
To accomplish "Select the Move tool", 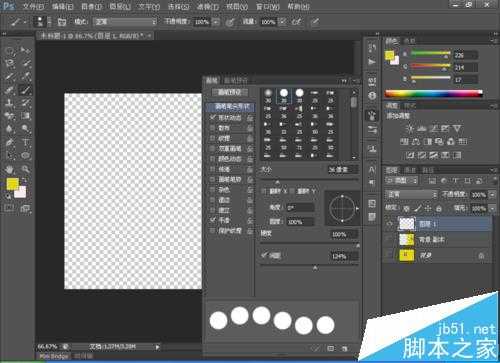I will [x=25, y=50].
